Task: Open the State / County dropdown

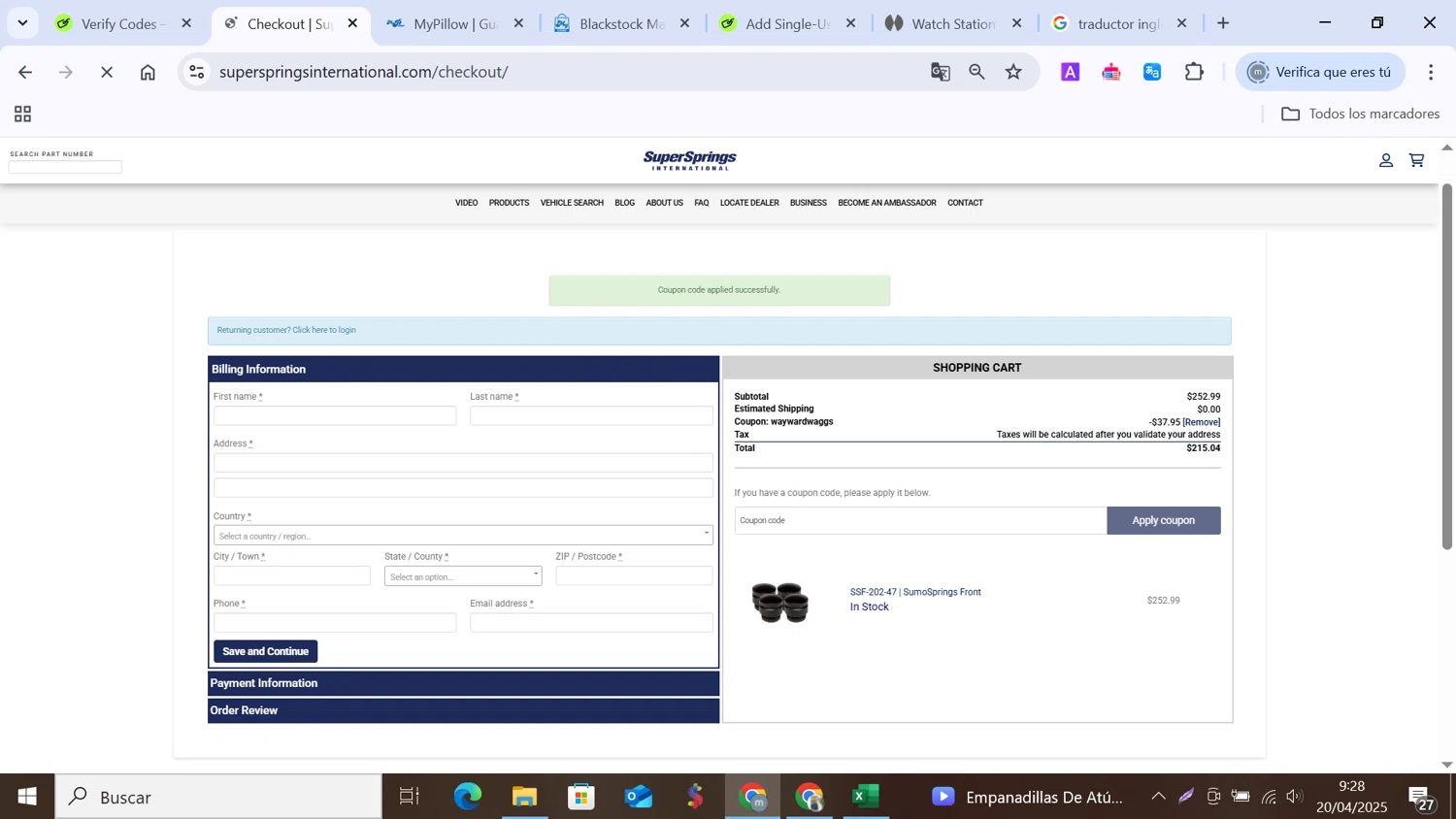Action: [463, 576]
